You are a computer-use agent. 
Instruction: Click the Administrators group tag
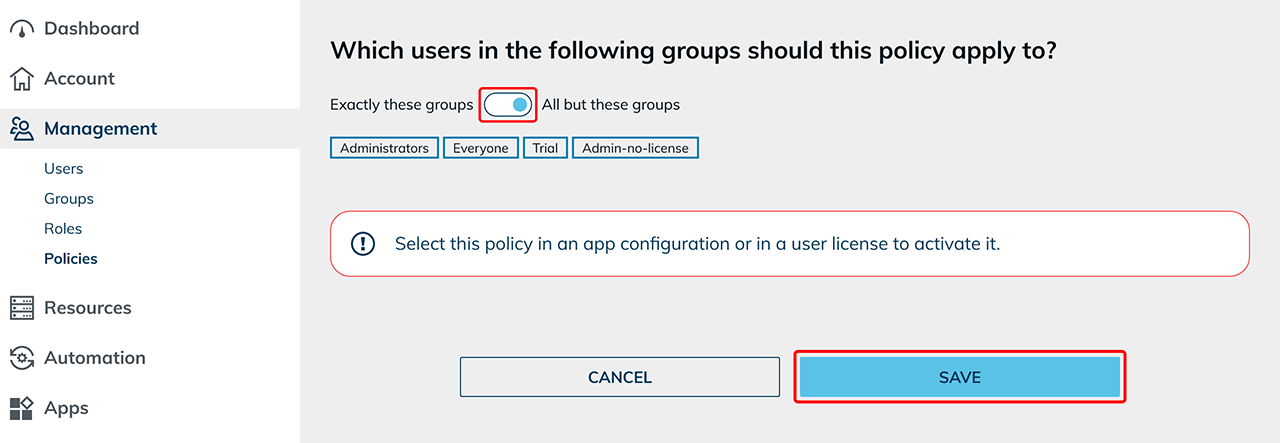384,148
